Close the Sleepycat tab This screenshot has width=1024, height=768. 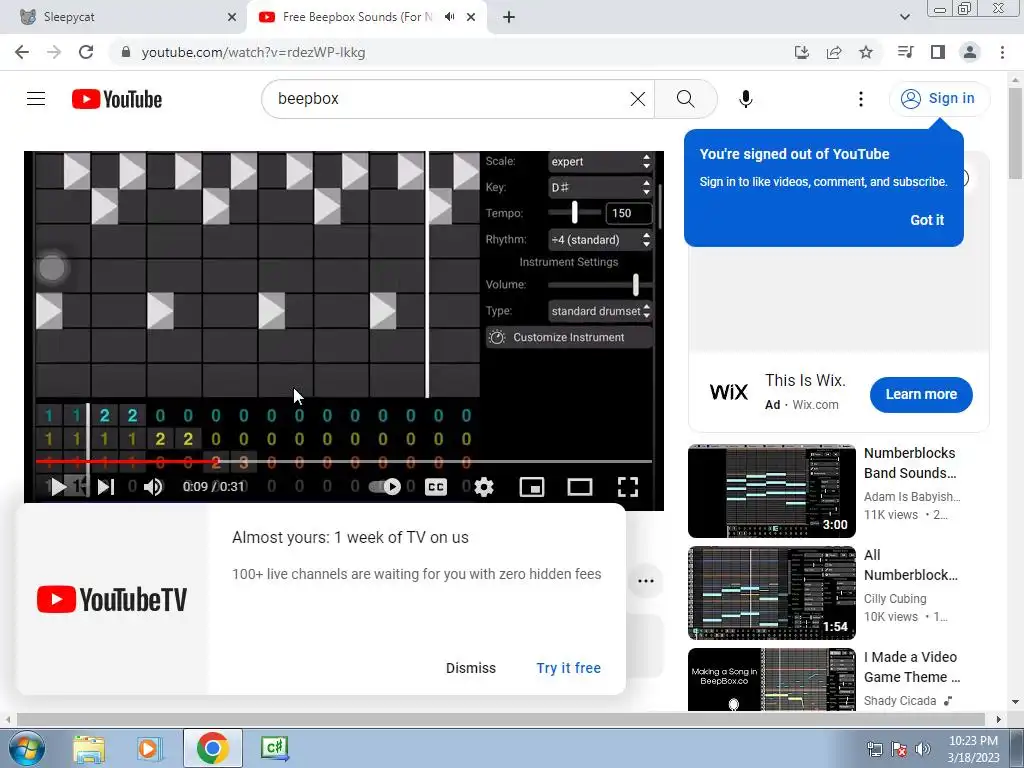point(232,17)
